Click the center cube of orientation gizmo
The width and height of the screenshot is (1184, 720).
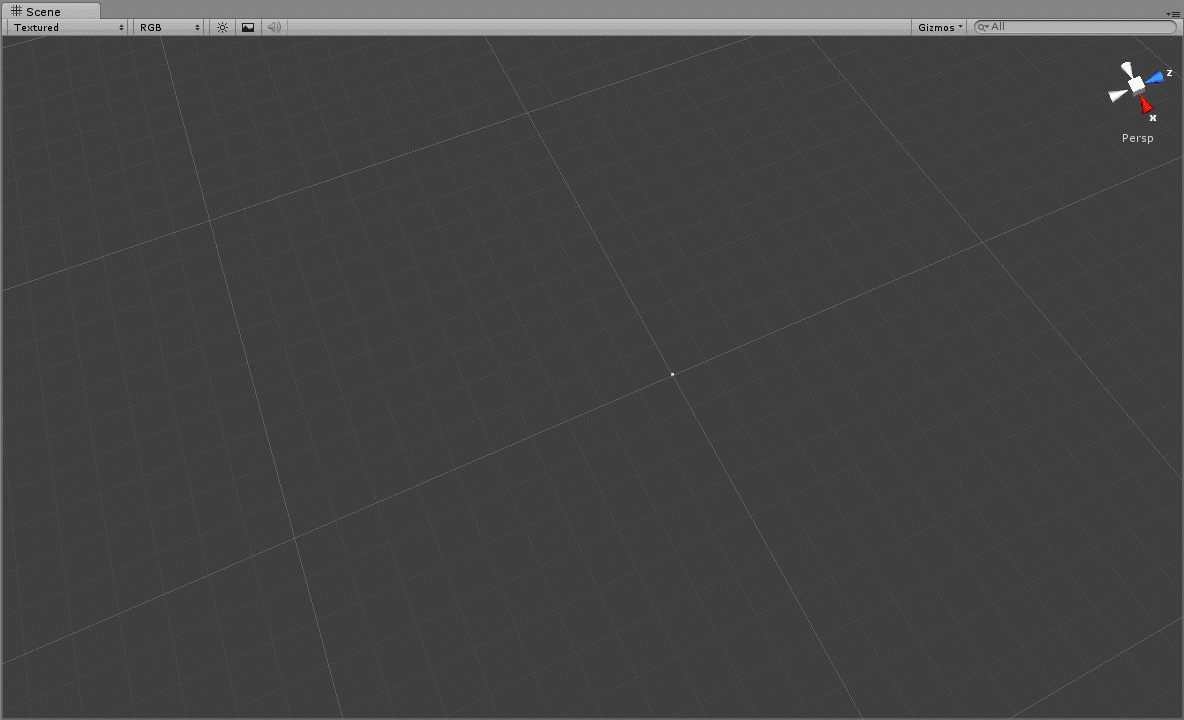pos(1136,85)
